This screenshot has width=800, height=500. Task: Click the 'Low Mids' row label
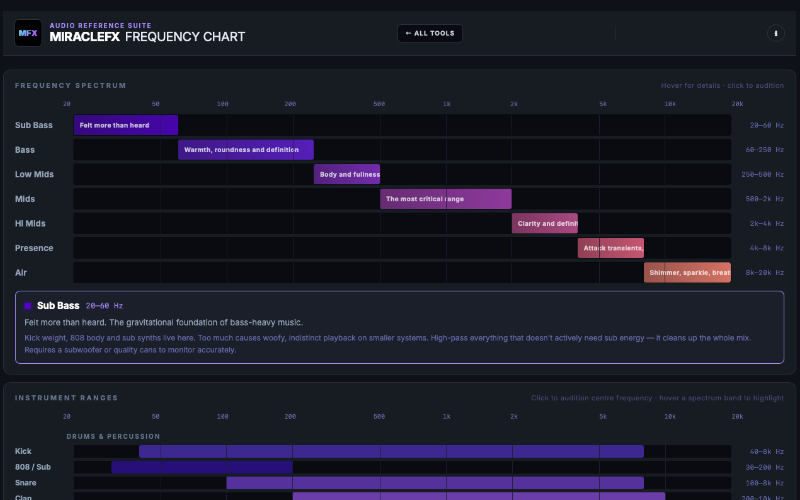point(34,174)
